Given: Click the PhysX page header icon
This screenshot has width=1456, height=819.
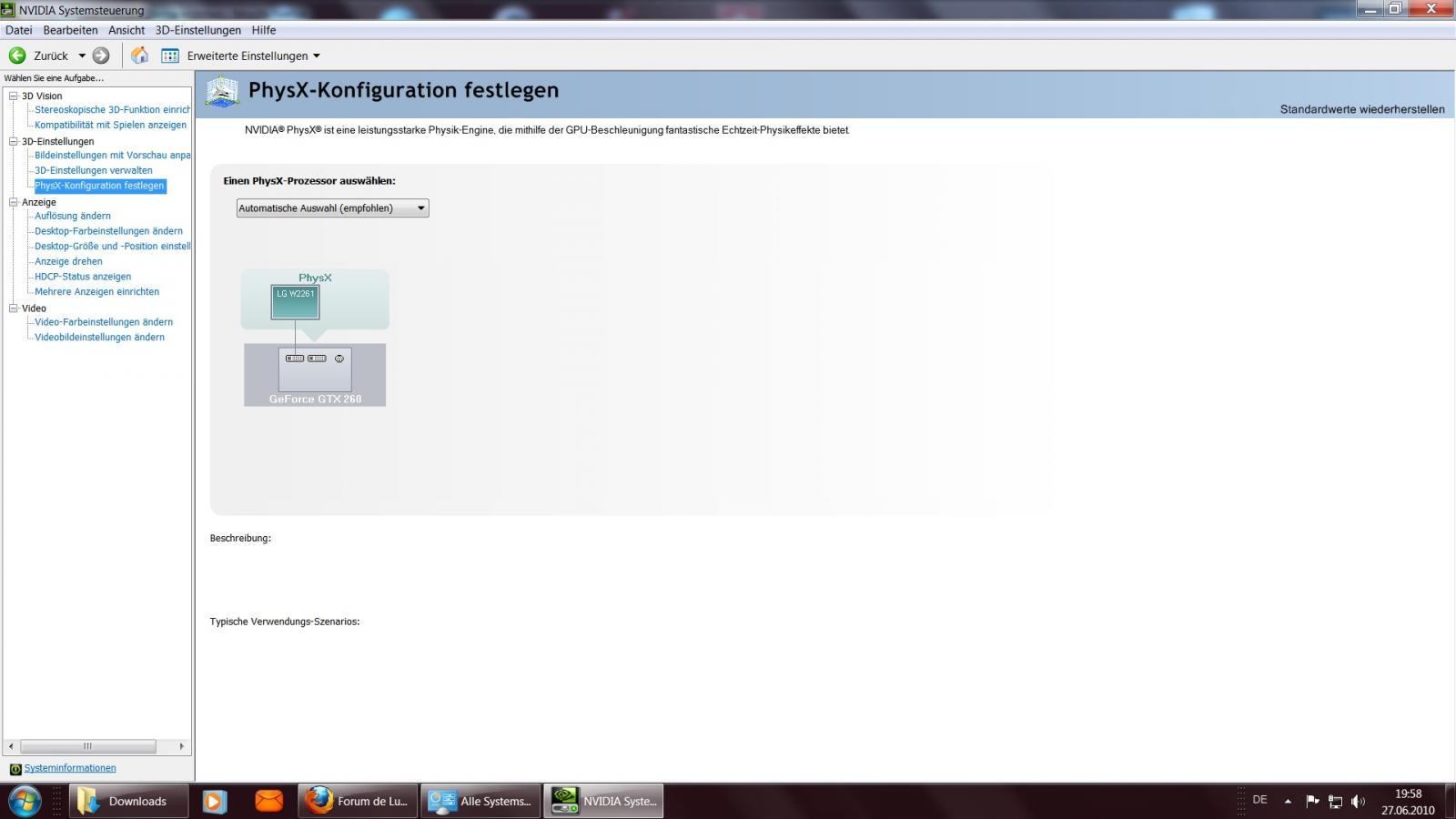Looking at the screenshot, I should coord(222,91).
